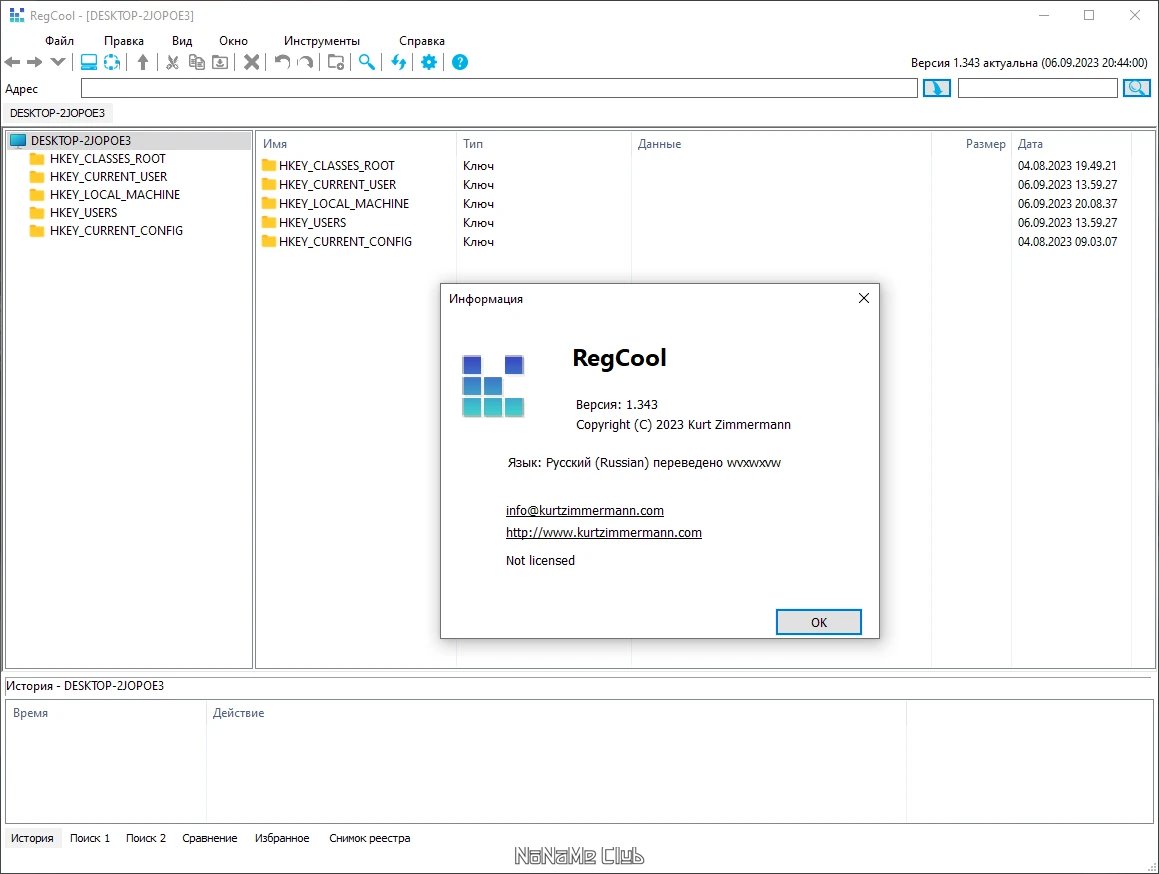The height and width of the screenshot is (874, 1159).
Task: Select the DESKTOP-2JOPOE3 tab
Action: tap(57, 113)
